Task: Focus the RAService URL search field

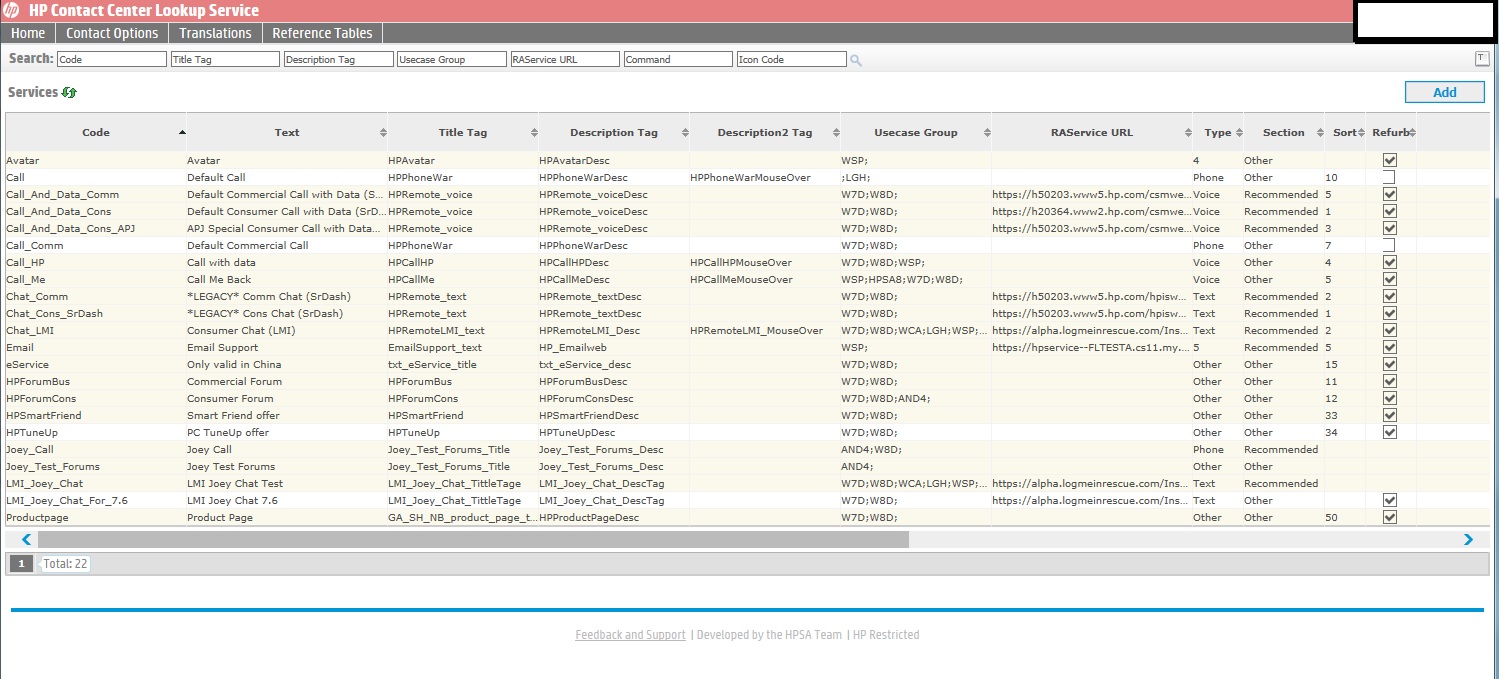Action: tap(565, 60)
